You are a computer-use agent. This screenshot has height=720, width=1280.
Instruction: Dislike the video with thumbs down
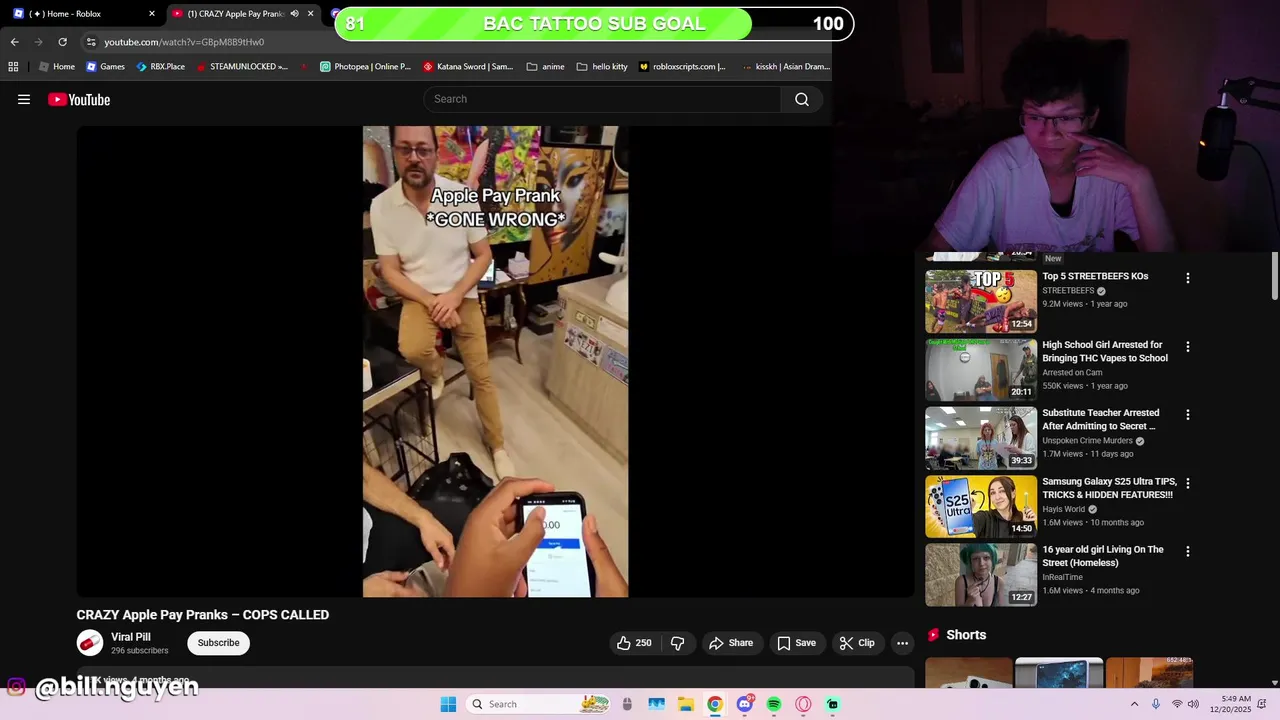(x=677, y=643)
